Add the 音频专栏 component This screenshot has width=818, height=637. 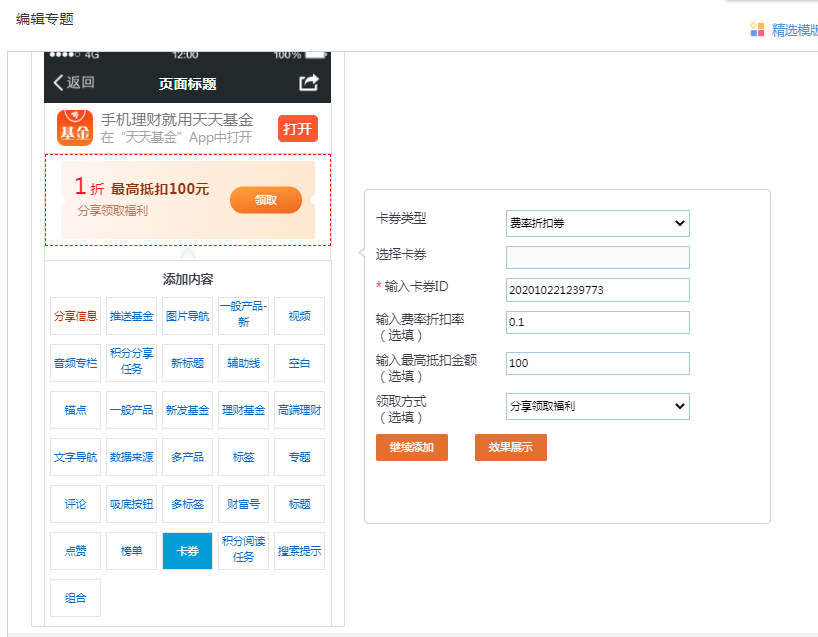[76, 363]
